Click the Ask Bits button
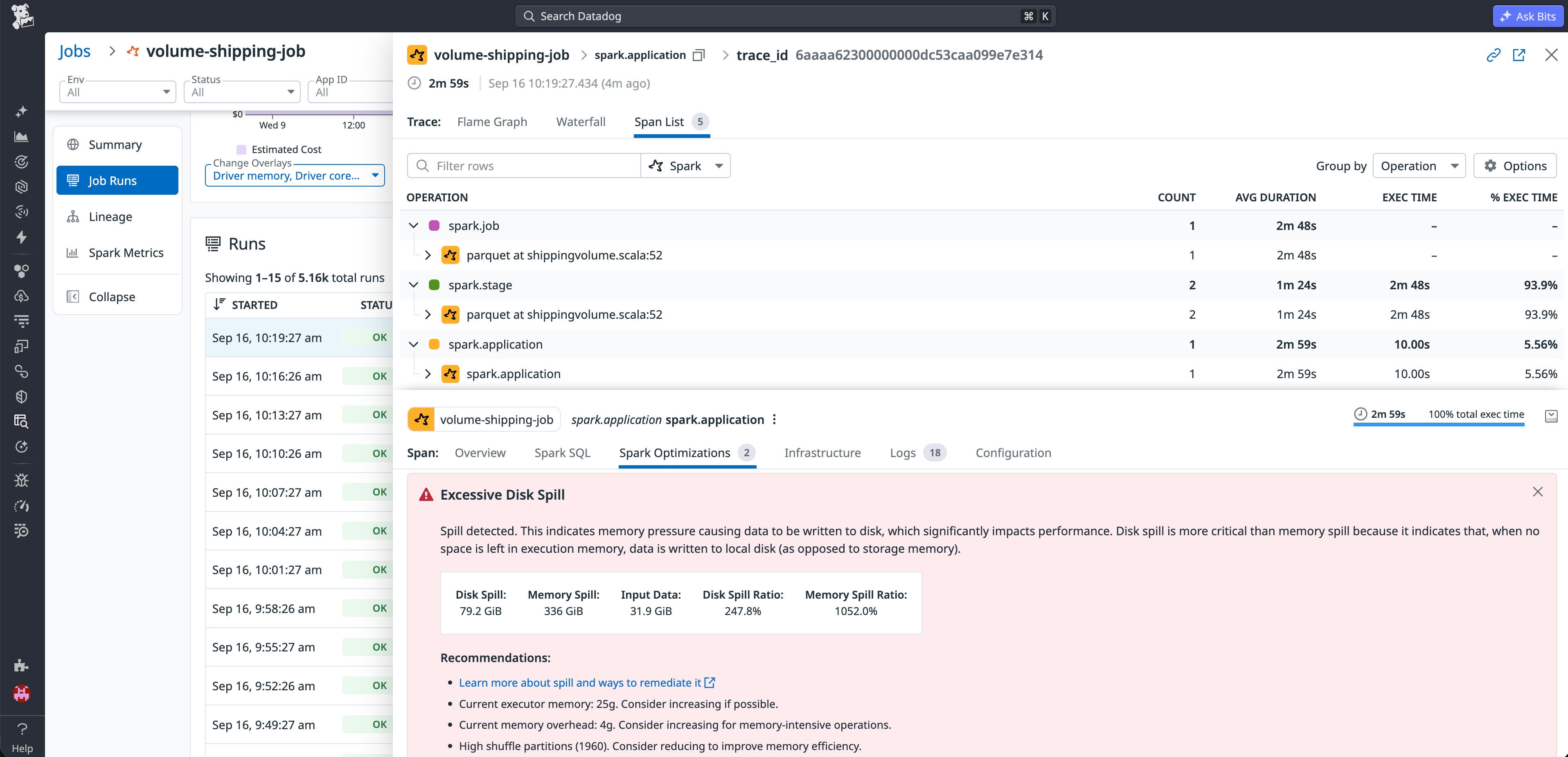The width and height of the screenshot is (1568, 757). coord(1528,16)
